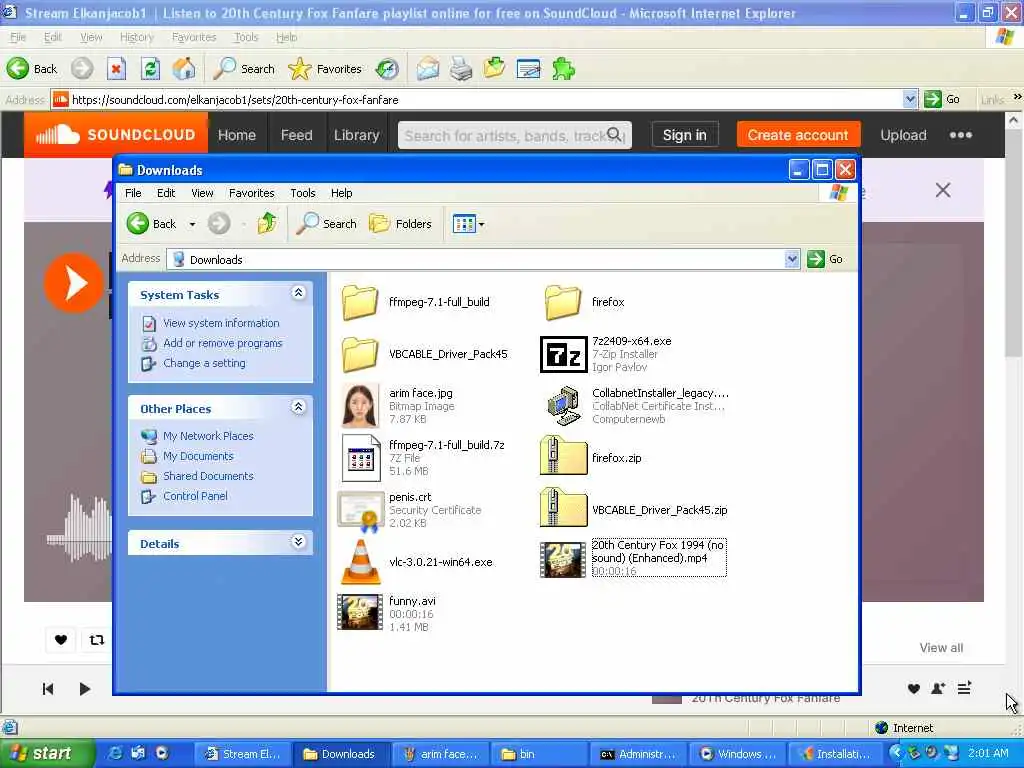
Task: Open the Tools menu in Downloads window
Action: pos(302,193)
